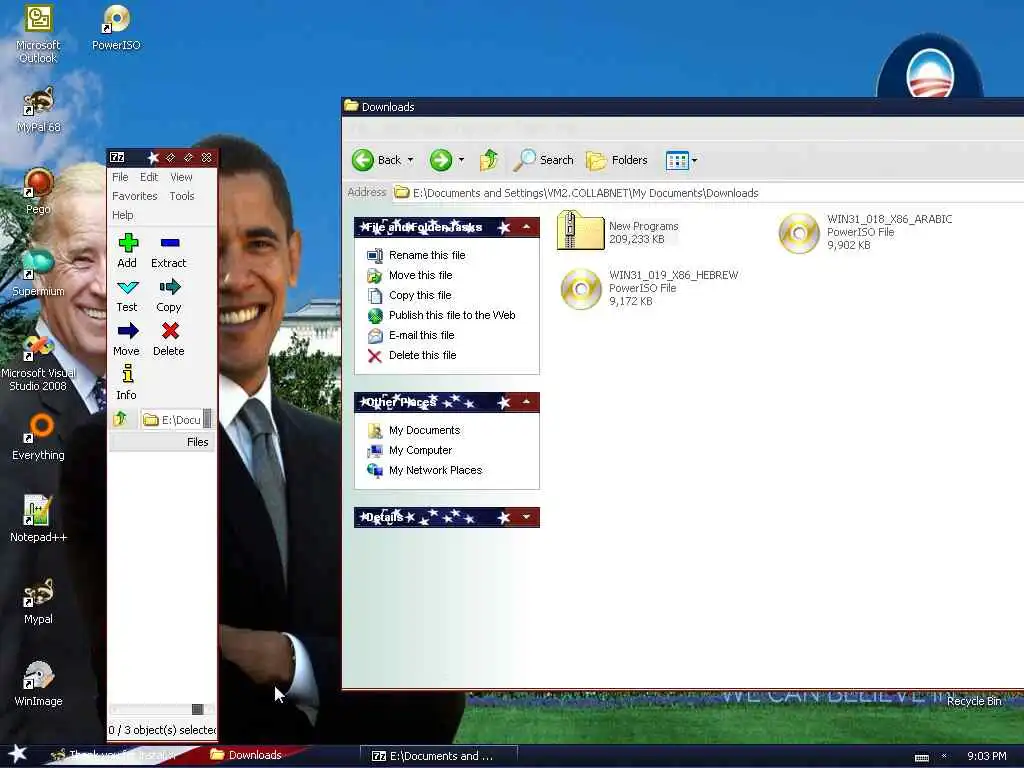Collapse the Other Places panel
The width and height of the screenshot is (1024, 768).
pos(526,402)
